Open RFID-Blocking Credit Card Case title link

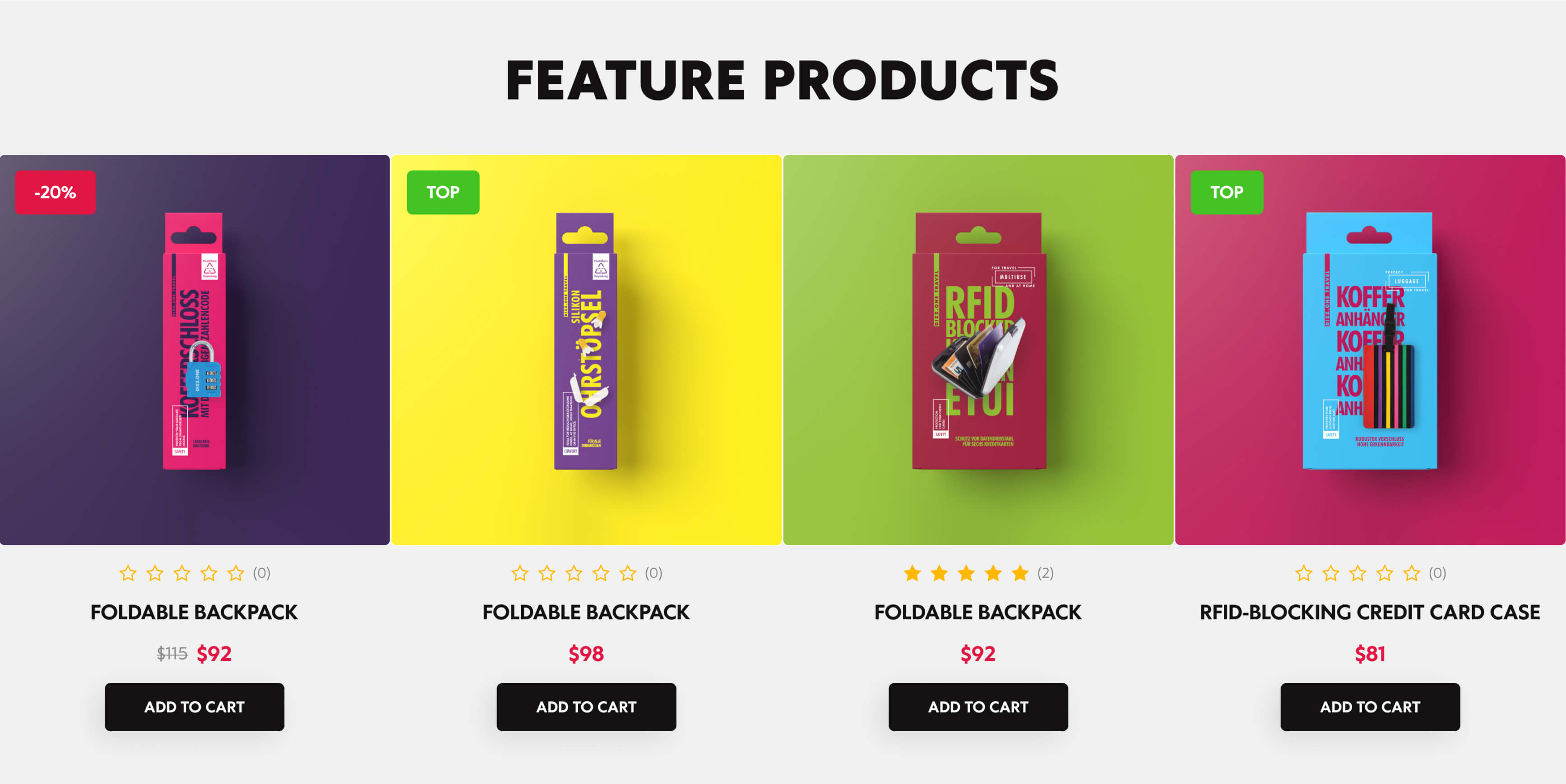[1370, 612]
